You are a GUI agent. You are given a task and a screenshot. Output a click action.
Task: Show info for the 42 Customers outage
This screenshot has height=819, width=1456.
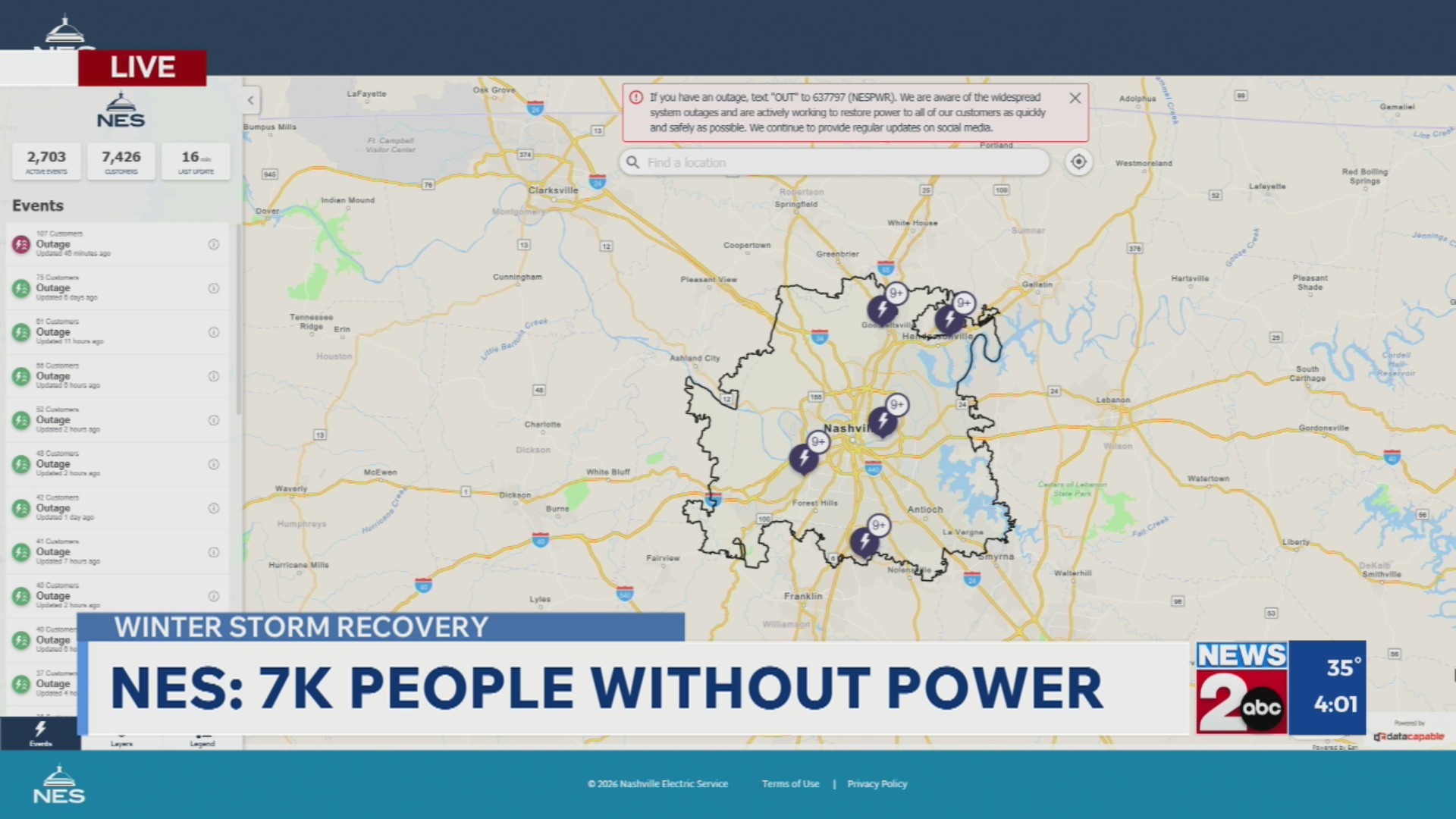[x=214, y=508]
